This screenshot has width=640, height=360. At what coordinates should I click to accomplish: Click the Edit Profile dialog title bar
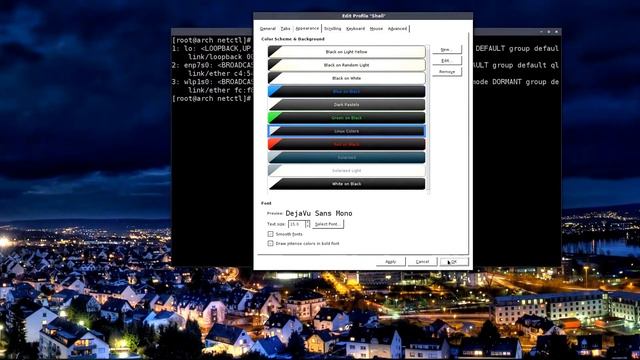[x=363, y=16]
